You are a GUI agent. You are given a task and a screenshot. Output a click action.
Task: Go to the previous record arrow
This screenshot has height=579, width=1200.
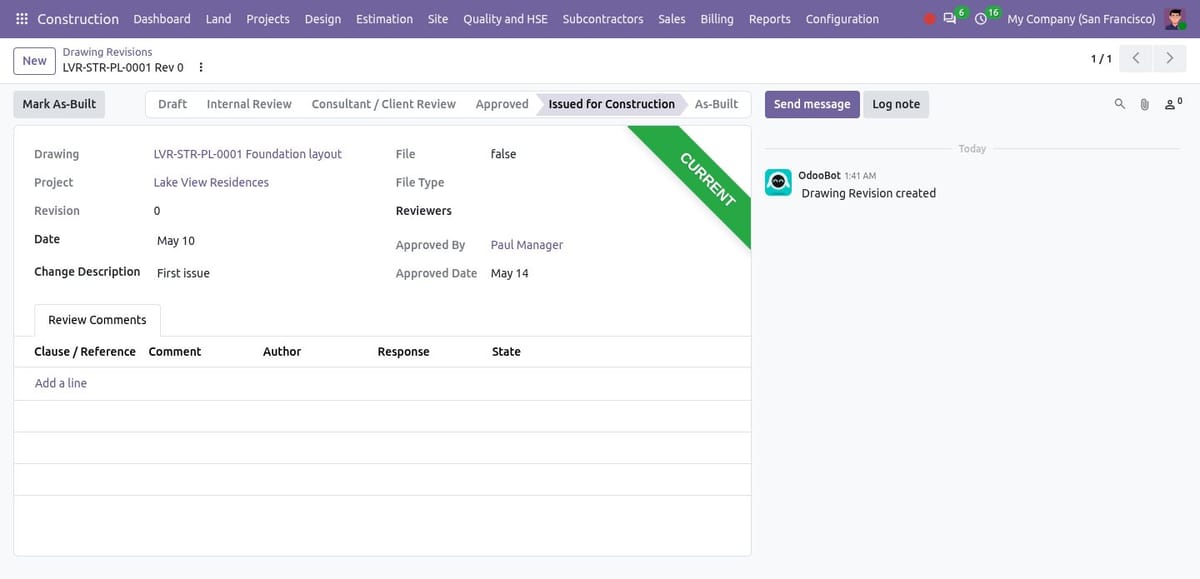click(1136, 59)
